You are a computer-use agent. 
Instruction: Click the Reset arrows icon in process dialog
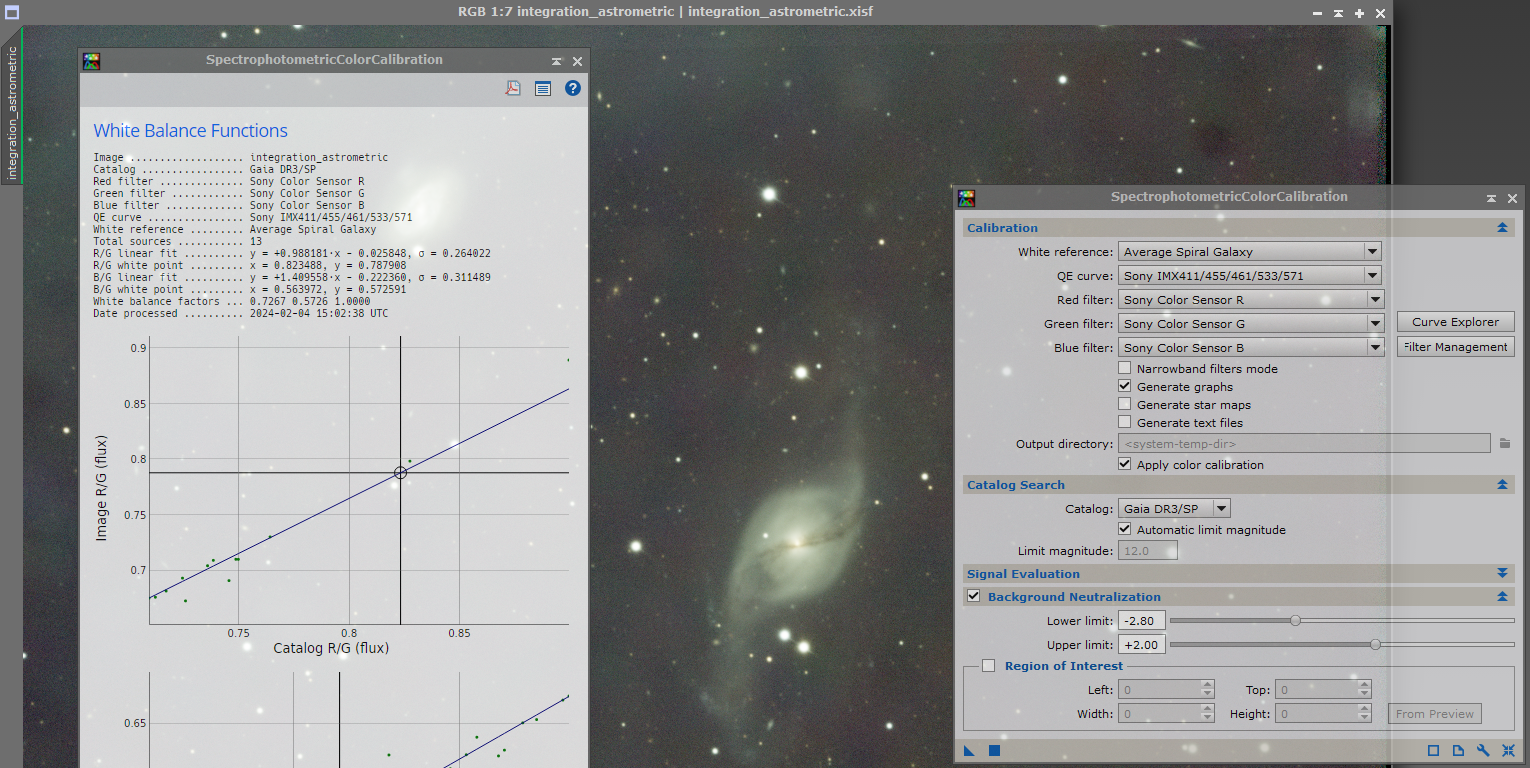(x=1508, y=751)
